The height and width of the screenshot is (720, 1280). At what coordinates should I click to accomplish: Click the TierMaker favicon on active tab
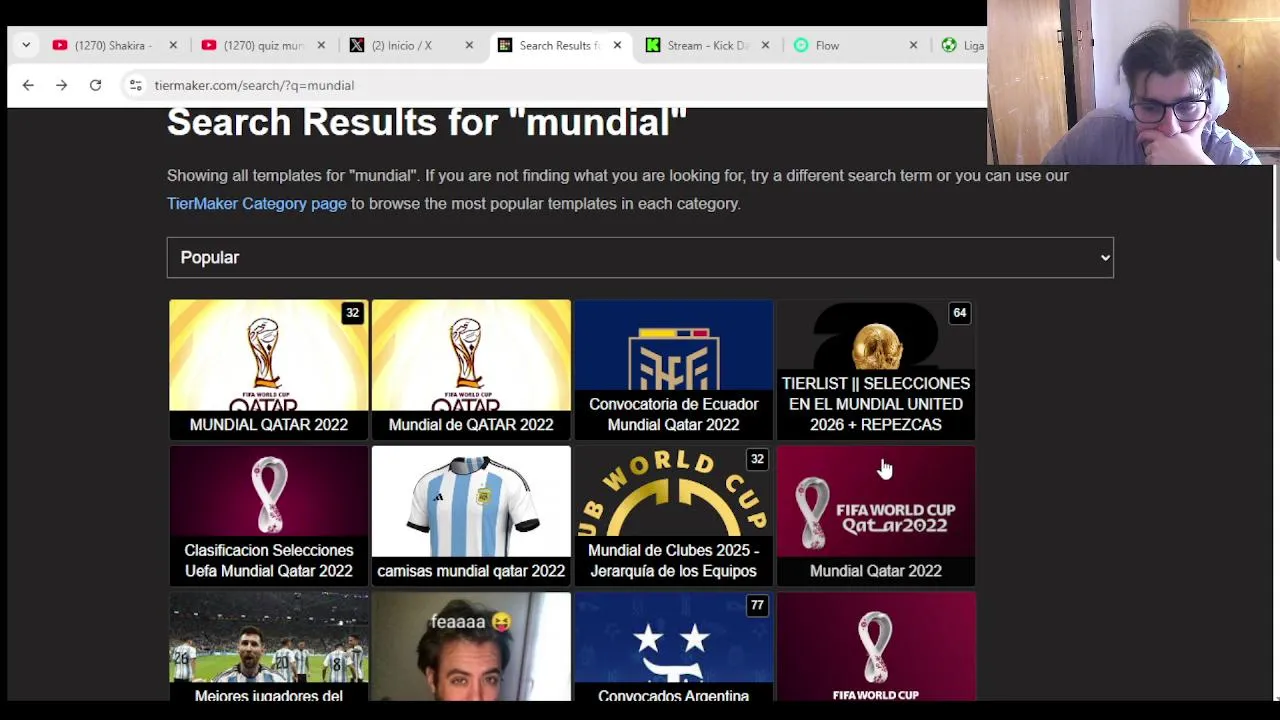click(505, 45)
